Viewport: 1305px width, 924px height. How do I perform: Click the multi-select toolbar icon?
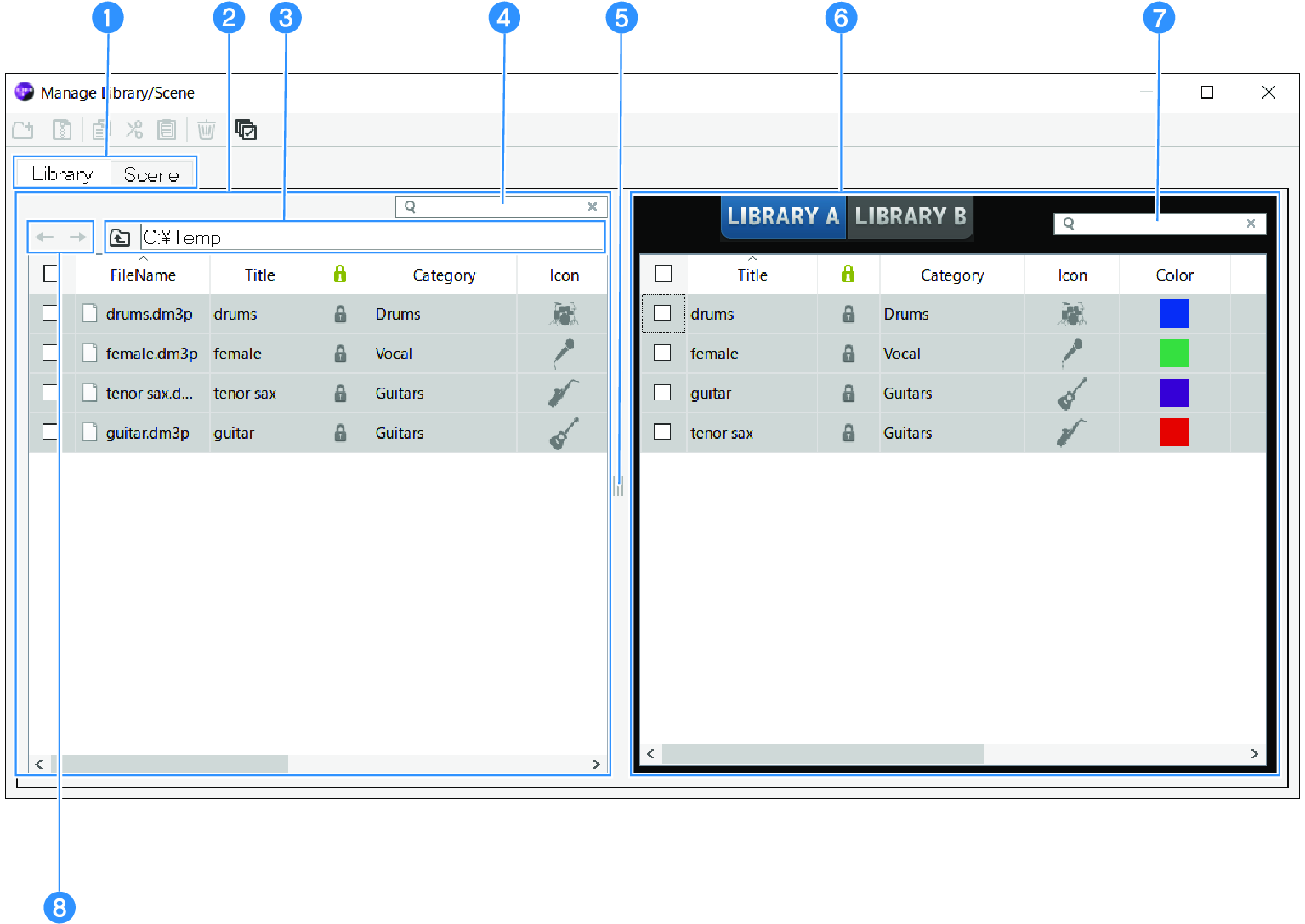pos(246,129)
